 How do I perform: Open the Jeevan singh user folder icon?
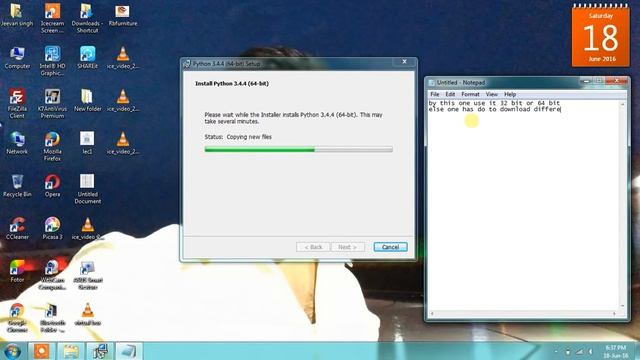17,15
